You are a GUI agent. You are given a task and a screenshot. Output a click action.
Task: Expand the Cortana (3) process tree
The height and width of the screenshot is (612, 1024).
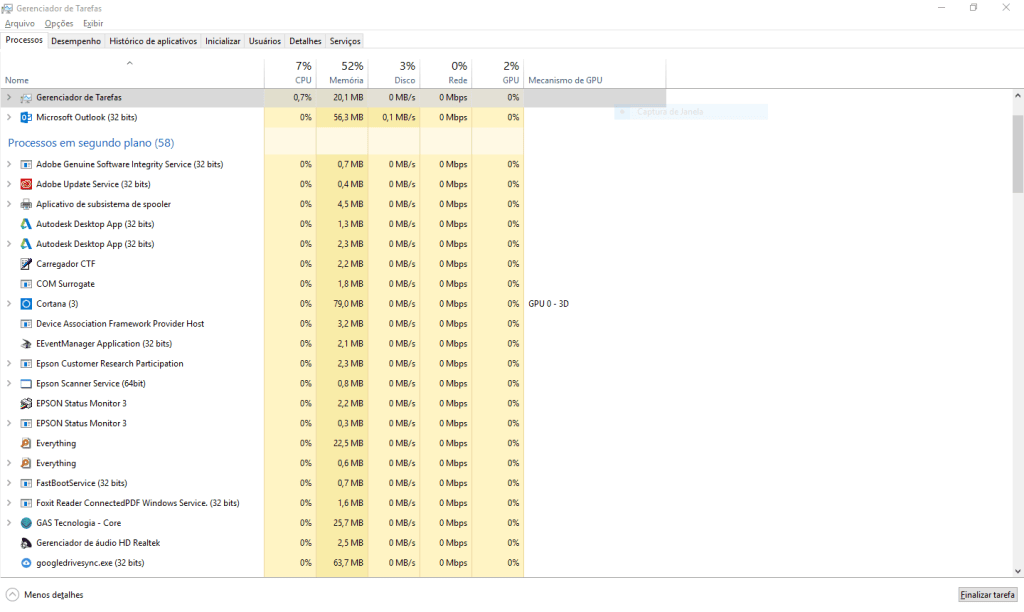(x=9, y=304)
